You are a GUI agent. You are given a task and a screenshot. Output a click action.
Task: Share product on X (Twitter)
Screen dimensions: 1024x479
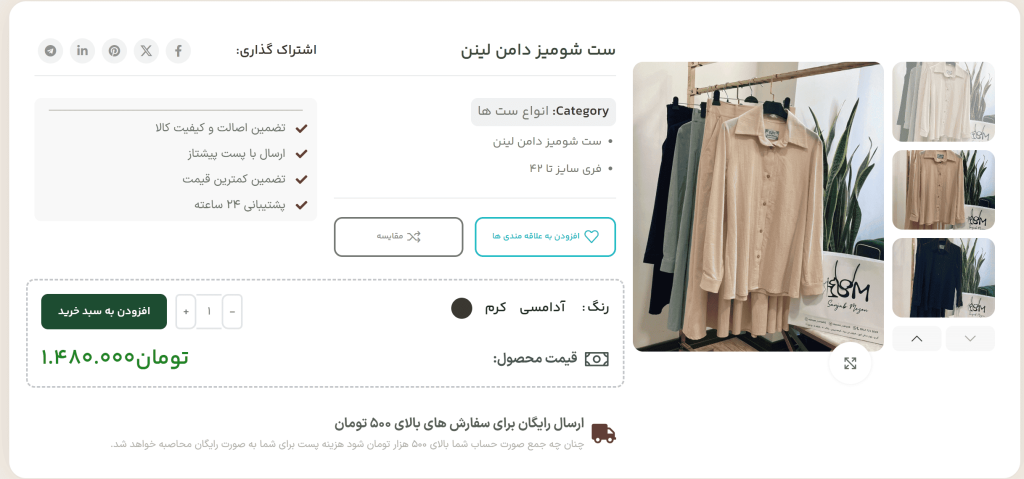pos(146,51)
